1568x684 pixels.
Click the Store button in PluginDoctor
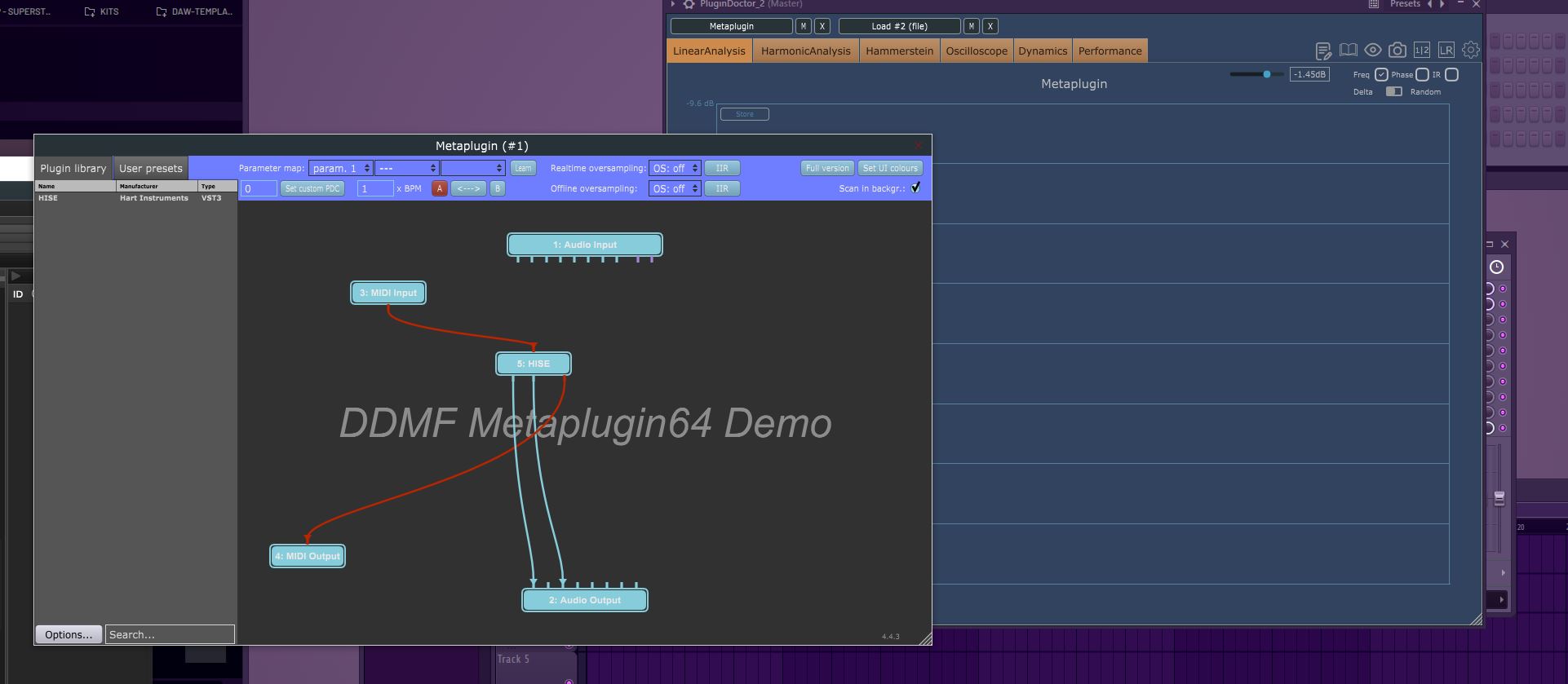point(744,114)
